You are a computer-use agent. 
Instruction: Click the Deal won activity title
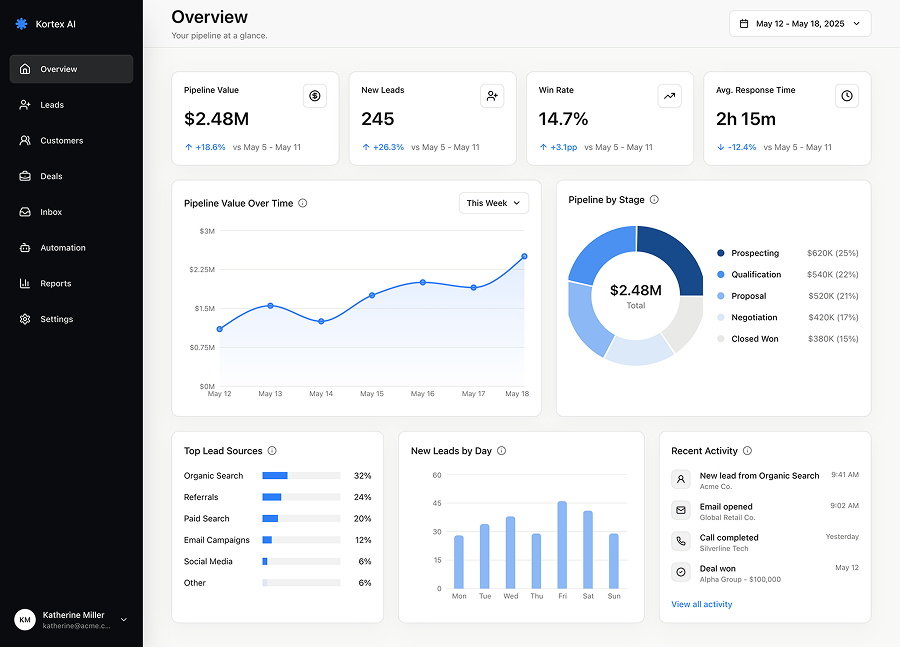717,568
